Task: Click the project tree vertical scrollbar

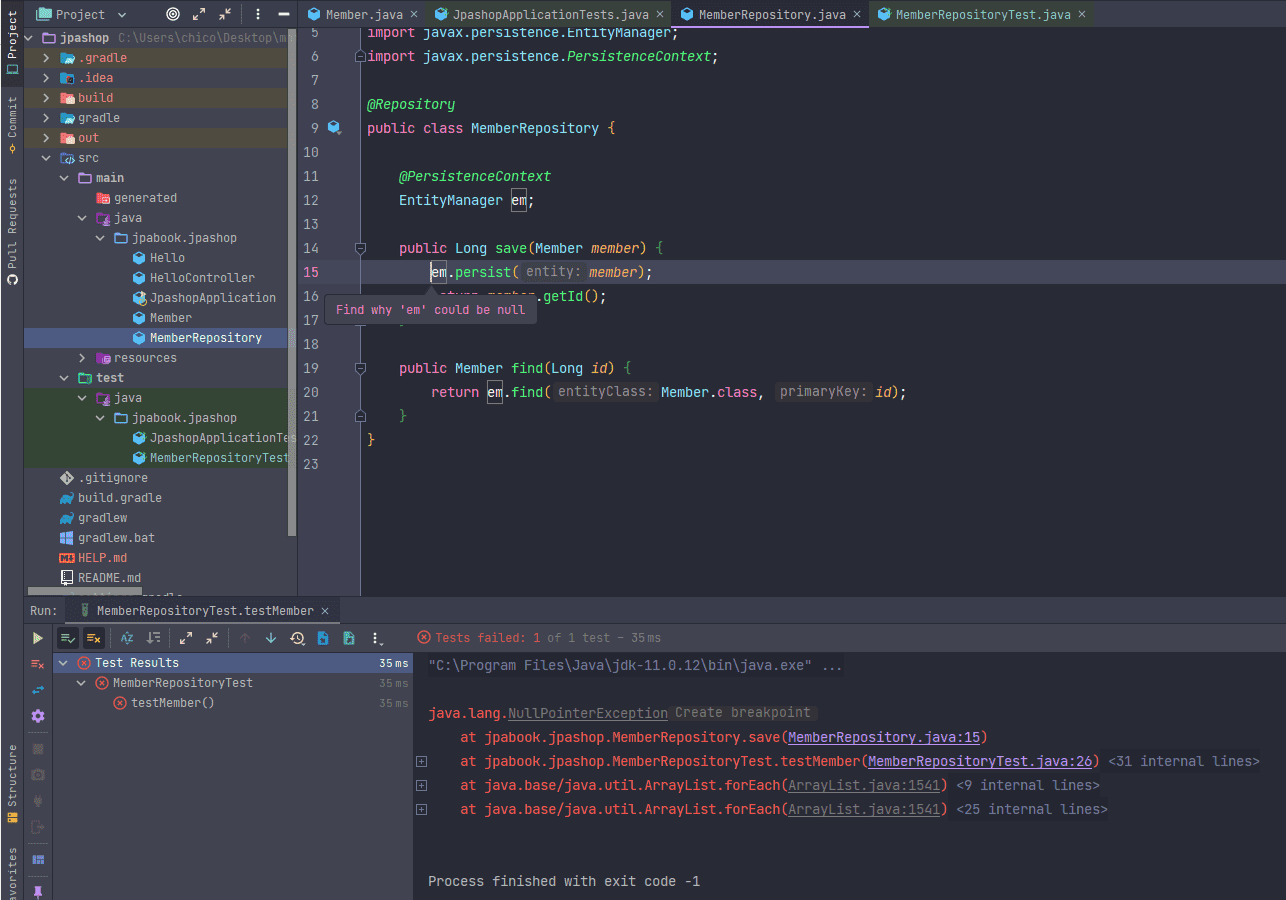Action: (x=292, y=300)
